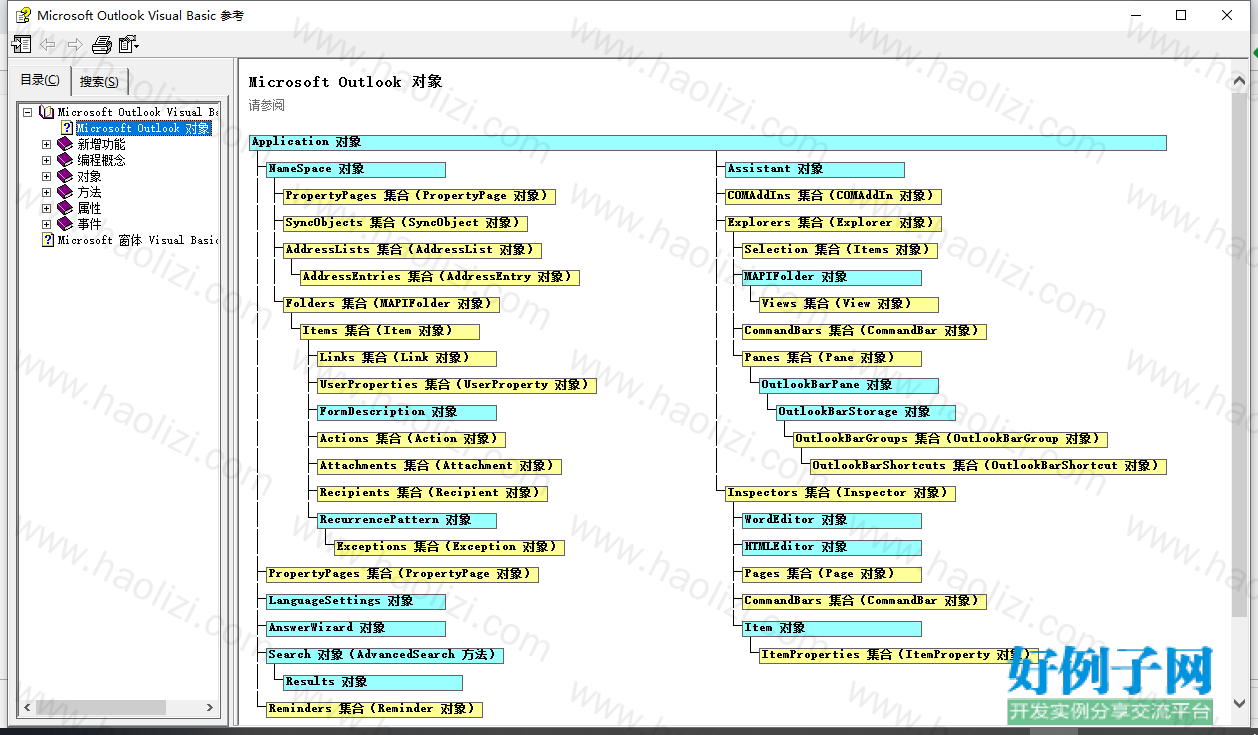Click the Inspectors 集合 box

click(x=840, y=493)
